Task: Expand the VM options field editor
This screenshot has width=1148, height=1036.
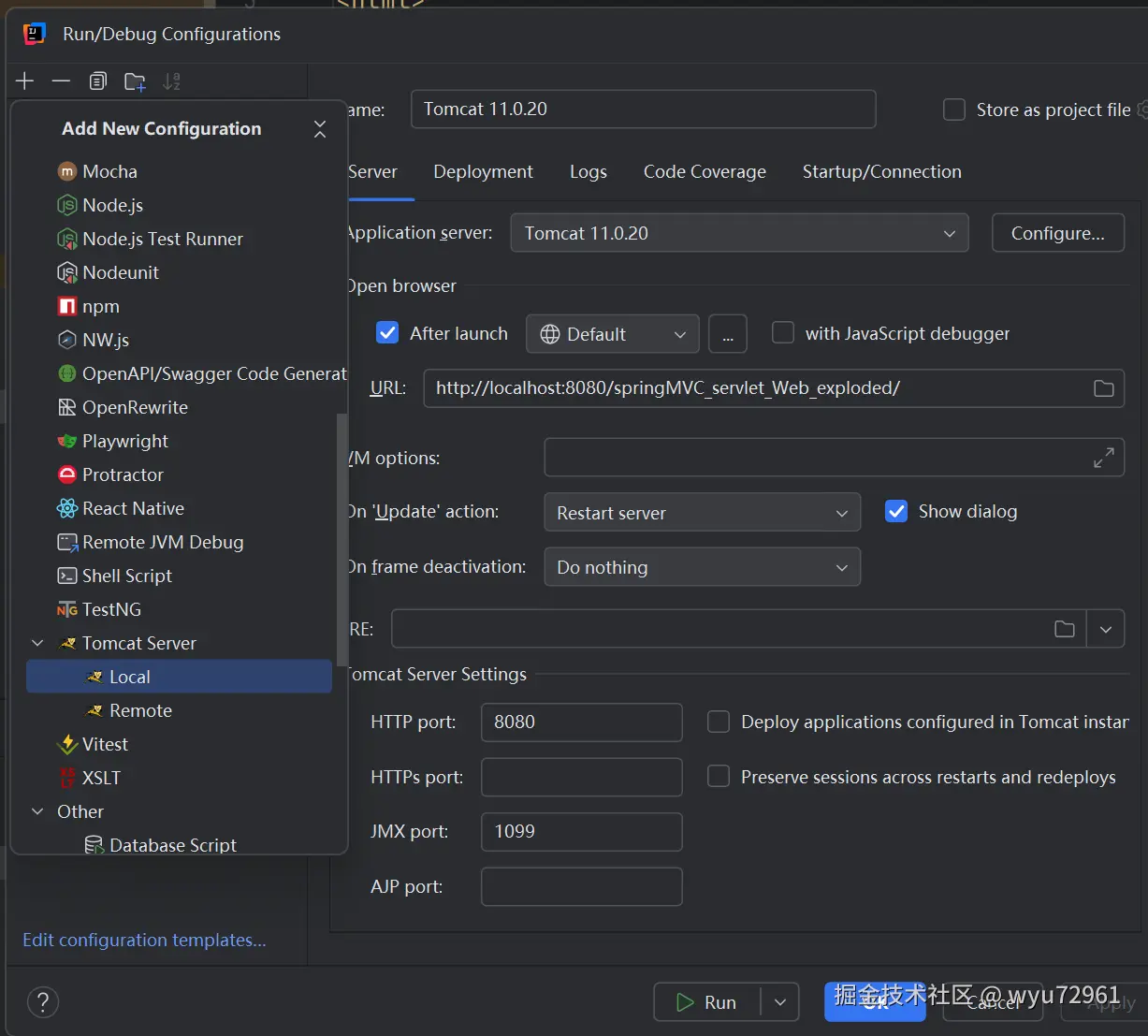Action: coord(1104,458)
